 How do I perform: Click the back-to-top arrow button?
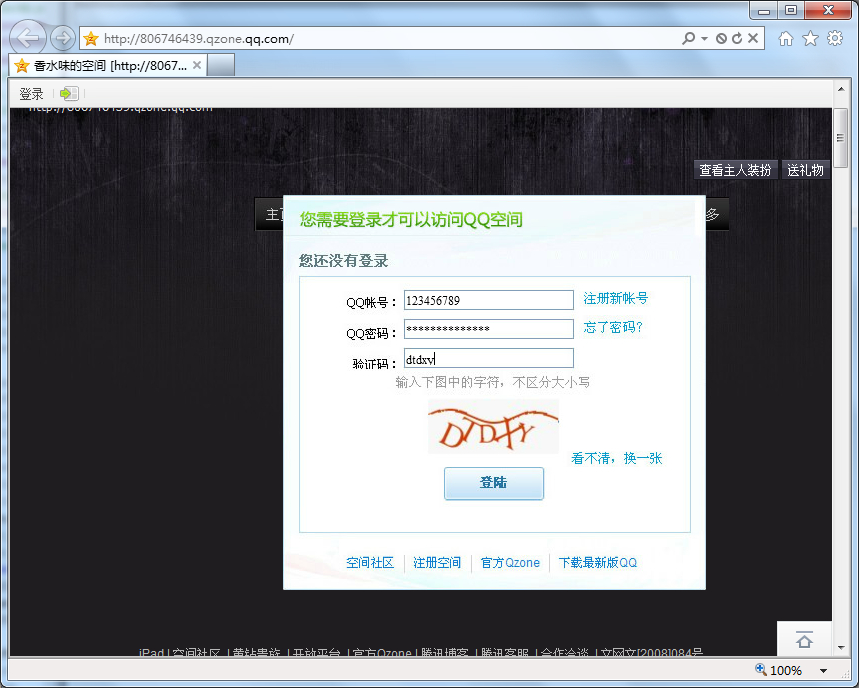point(804,639)
